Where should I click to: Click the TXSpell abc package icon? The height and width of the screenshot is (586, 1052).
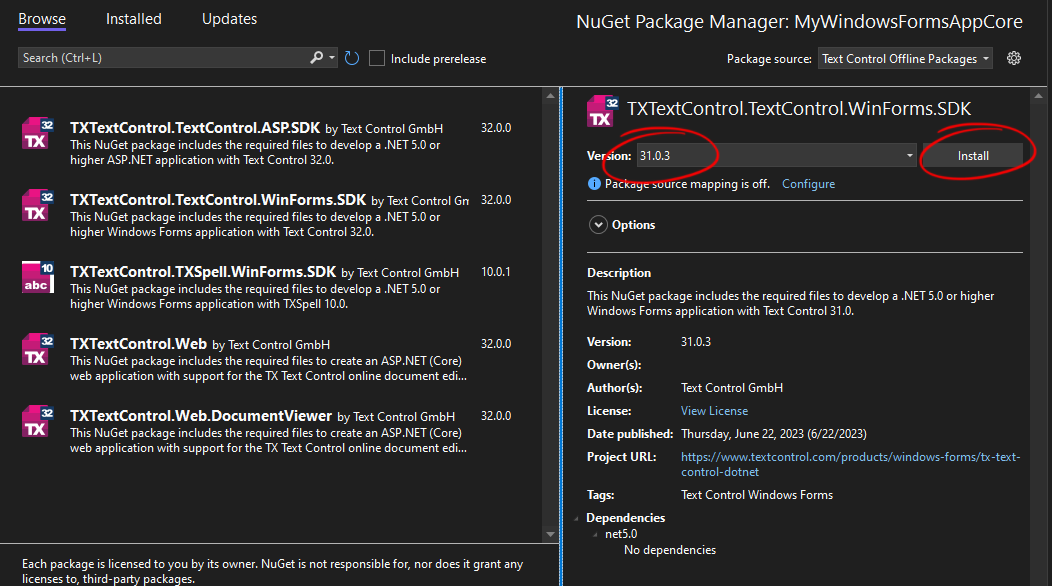click(x=38, y=277)
